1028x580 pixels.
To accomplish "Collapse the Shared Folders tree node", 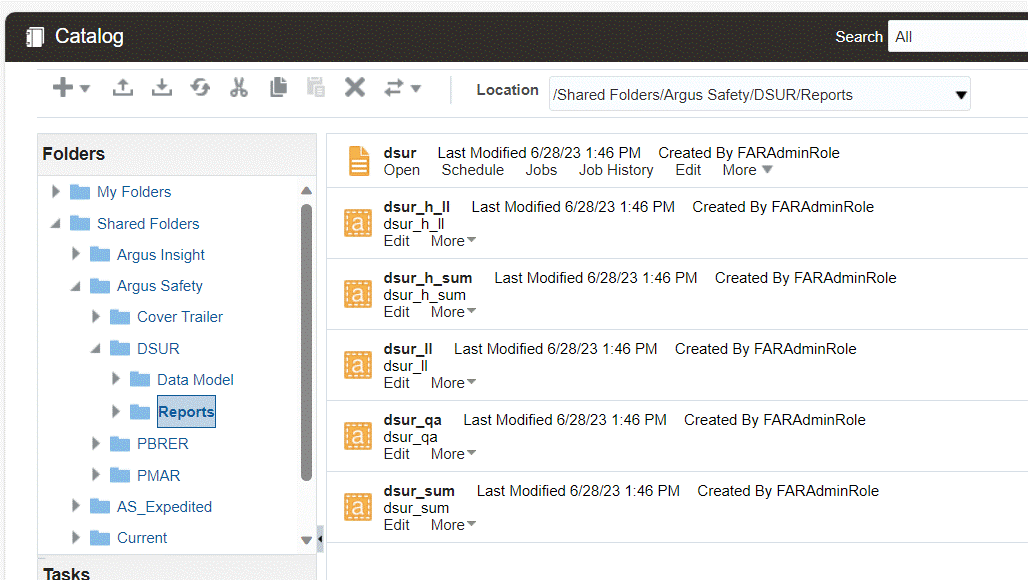I will click(56, 223).
